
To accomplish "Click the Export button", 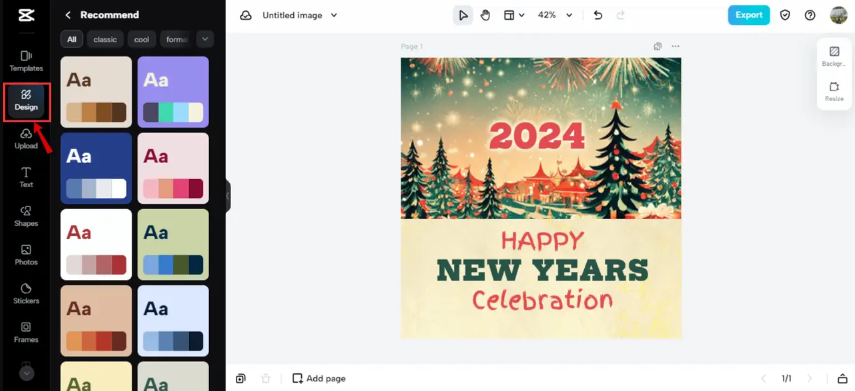I will 749,15.
